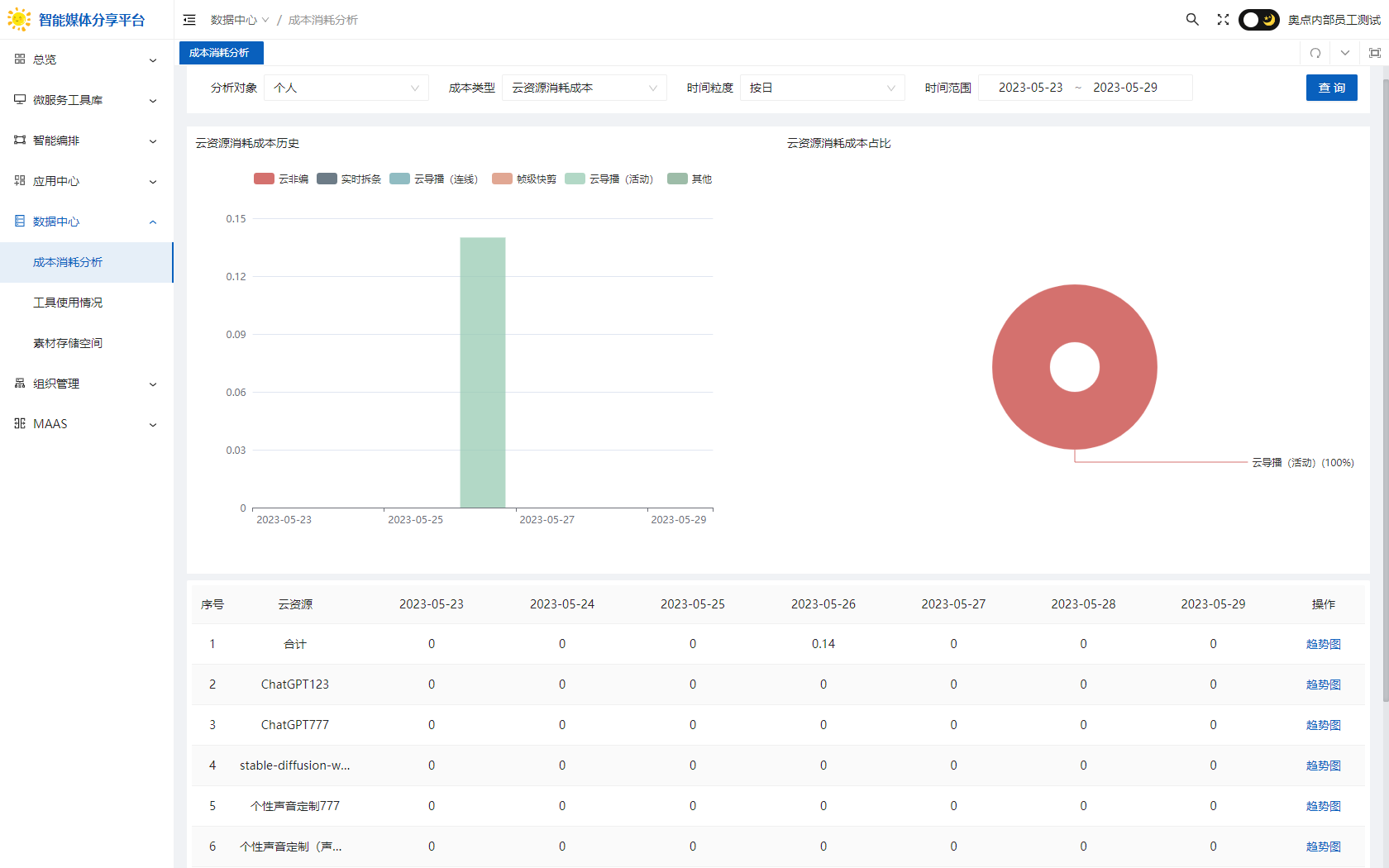Open the tab options chevron dropdown
1389x868 pixels.
pos(1345,53)
